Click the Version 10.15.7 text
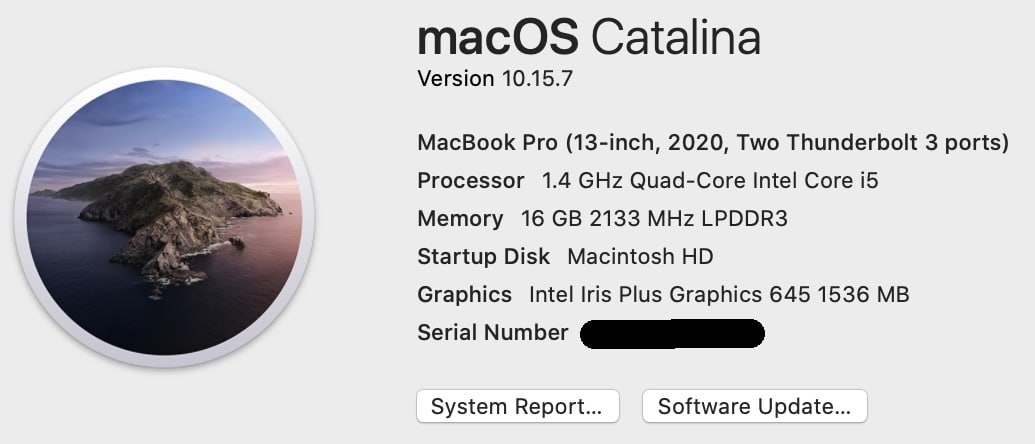 (495, 79)
